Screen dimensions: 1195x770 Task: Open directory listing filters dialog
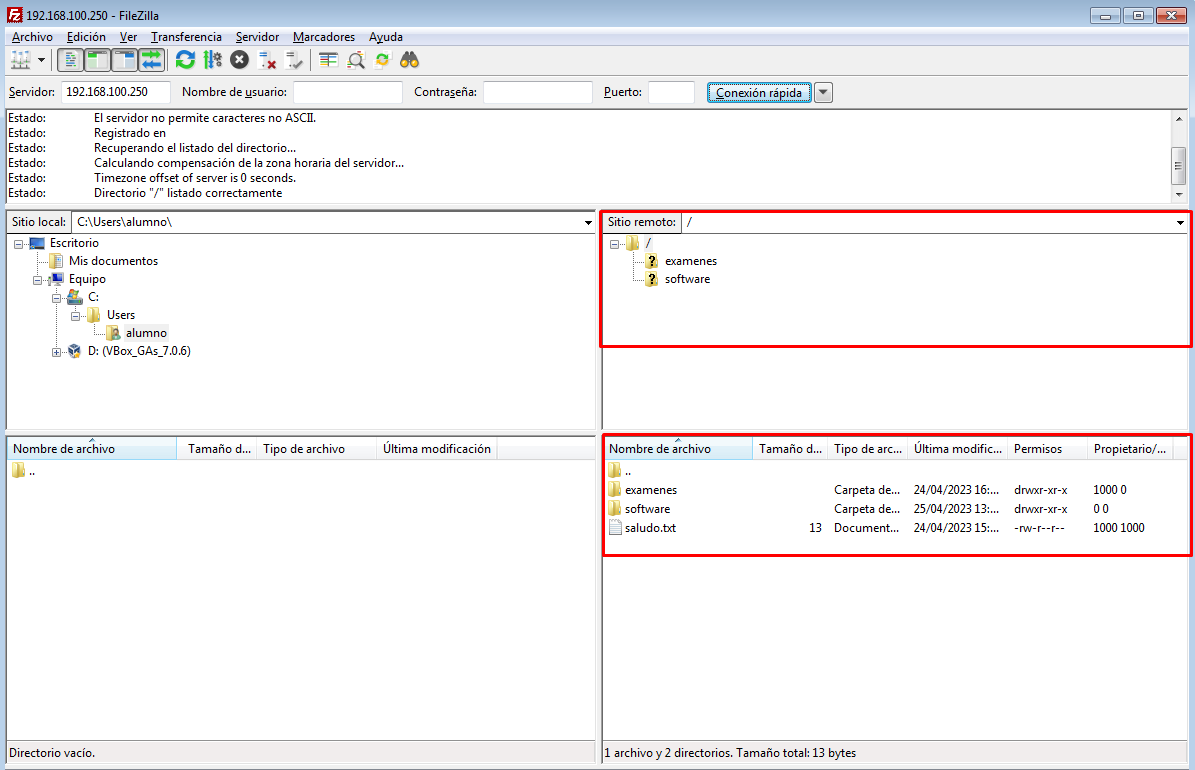click(x=328, y=60)
